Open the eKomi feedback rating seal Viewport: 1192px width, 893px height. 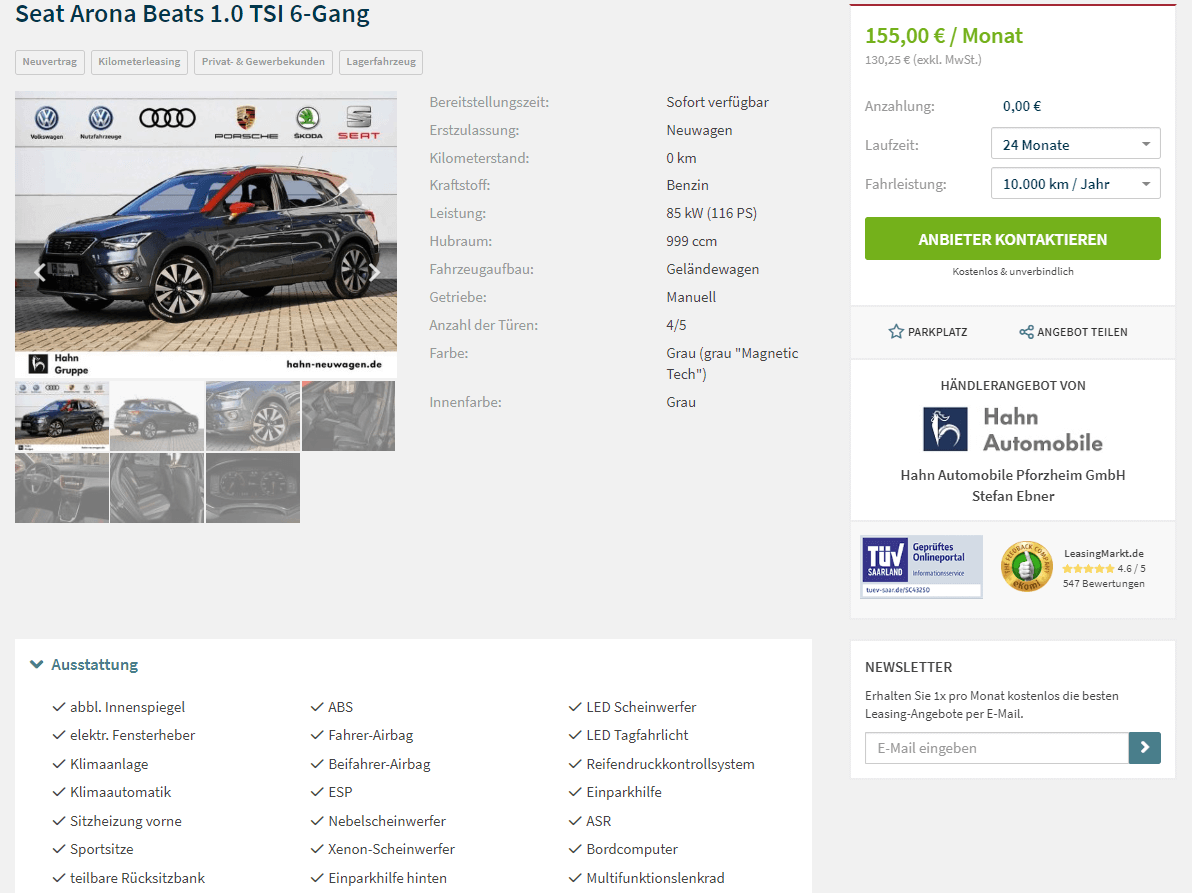point(1026,567)
